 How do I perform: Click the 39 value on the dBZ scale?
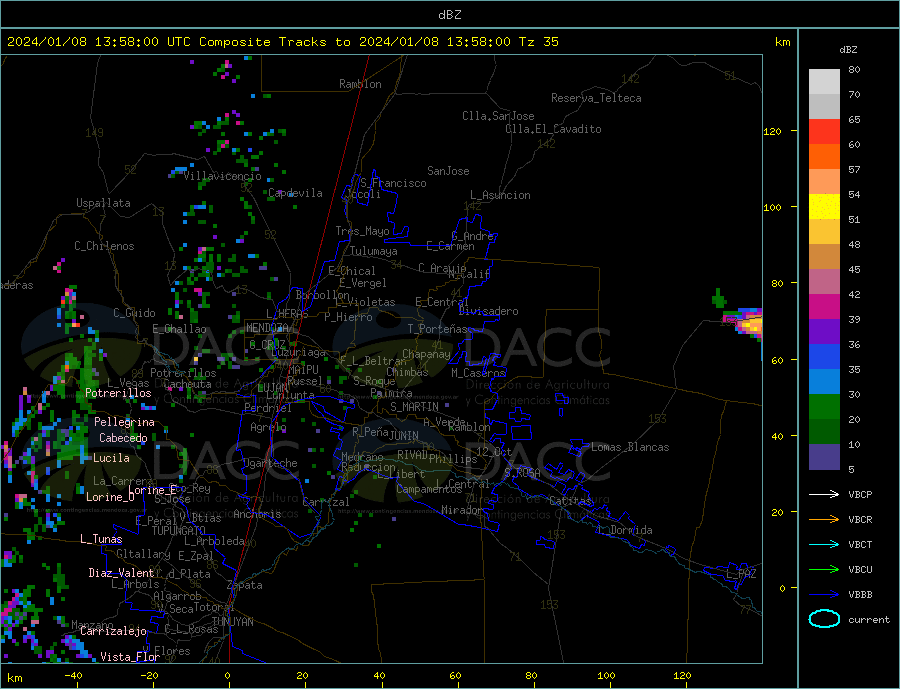click(x=854, y=319)
